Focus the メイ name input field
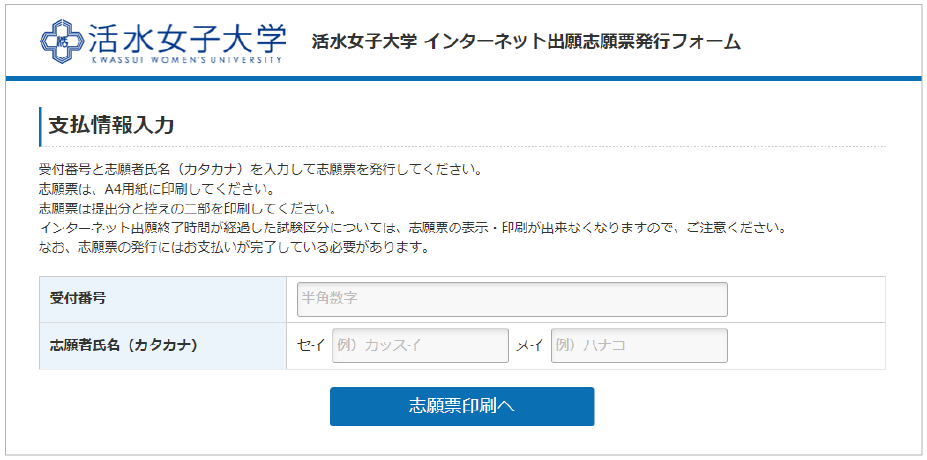This screenshot has width=927, height=460. 638,346
